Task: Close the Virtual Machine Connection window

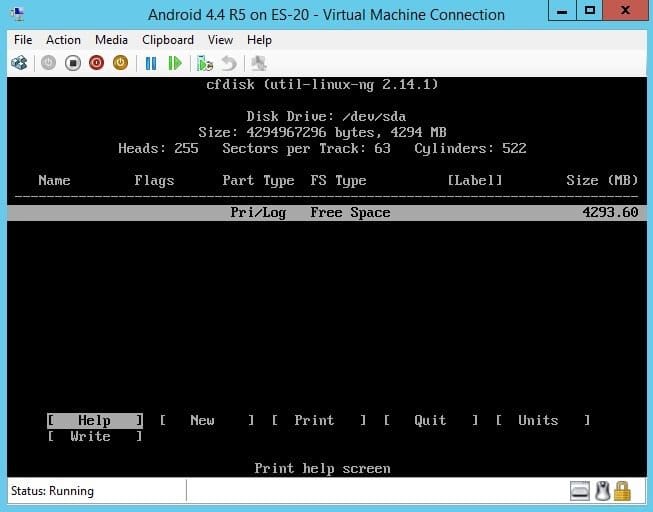Action: pyautogui.click(x=625, y=10)
